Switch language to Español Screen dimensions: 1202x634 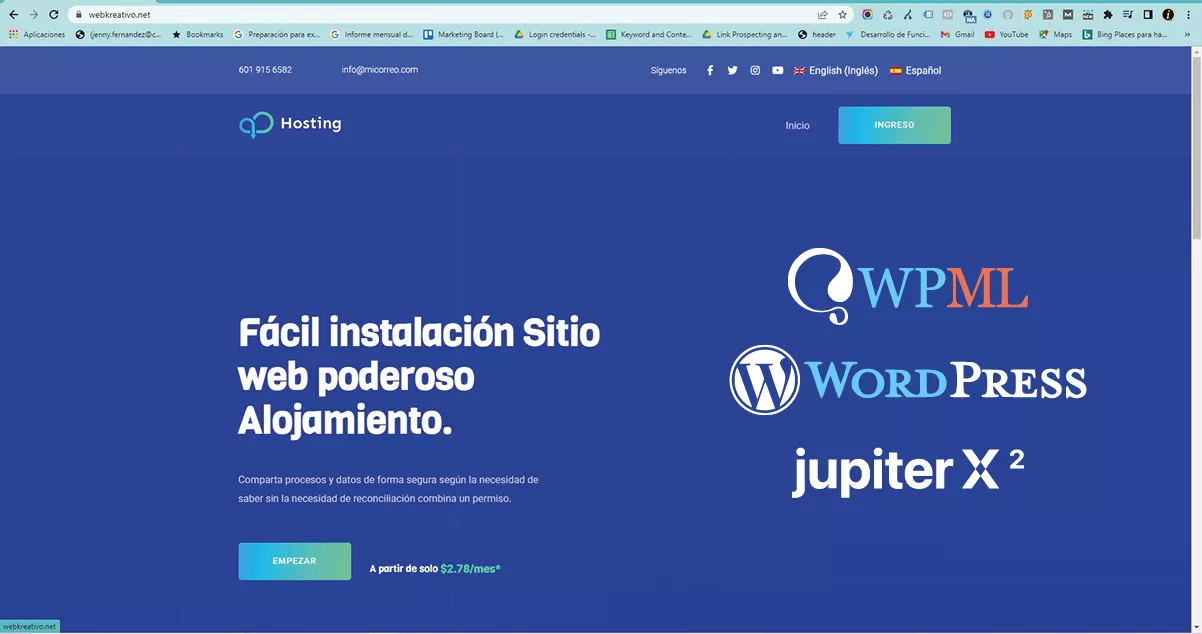916,70
